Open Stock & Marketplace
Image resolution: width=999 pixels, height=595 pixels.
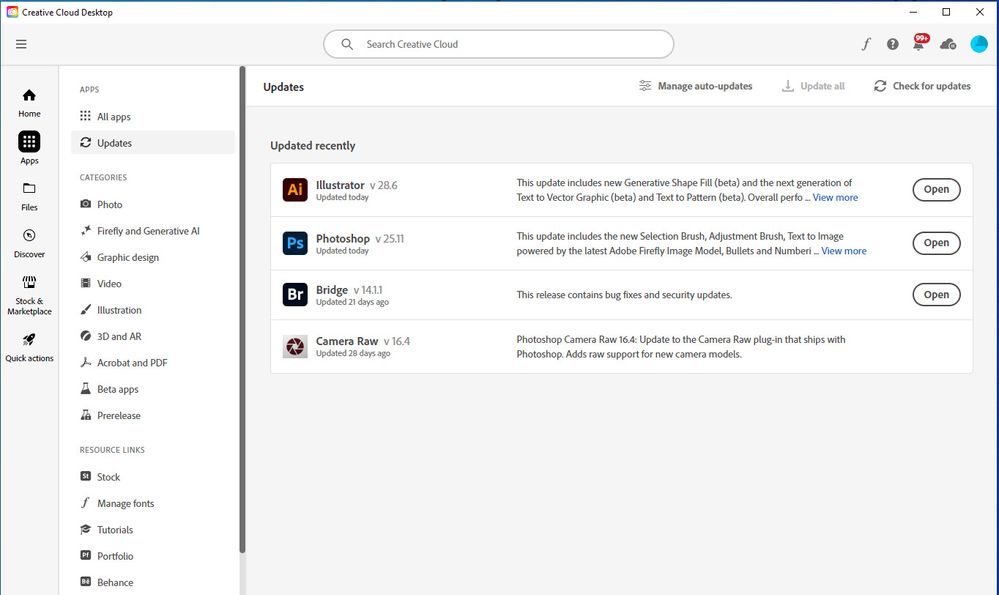pyautogui.click(x=29, y=296)
